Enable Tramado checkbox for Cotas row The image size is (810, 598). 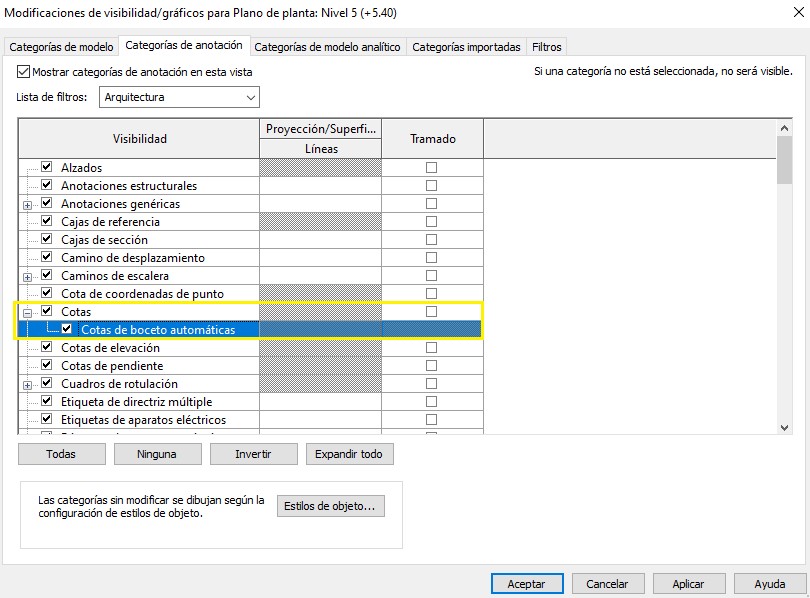tap(432, 312)
